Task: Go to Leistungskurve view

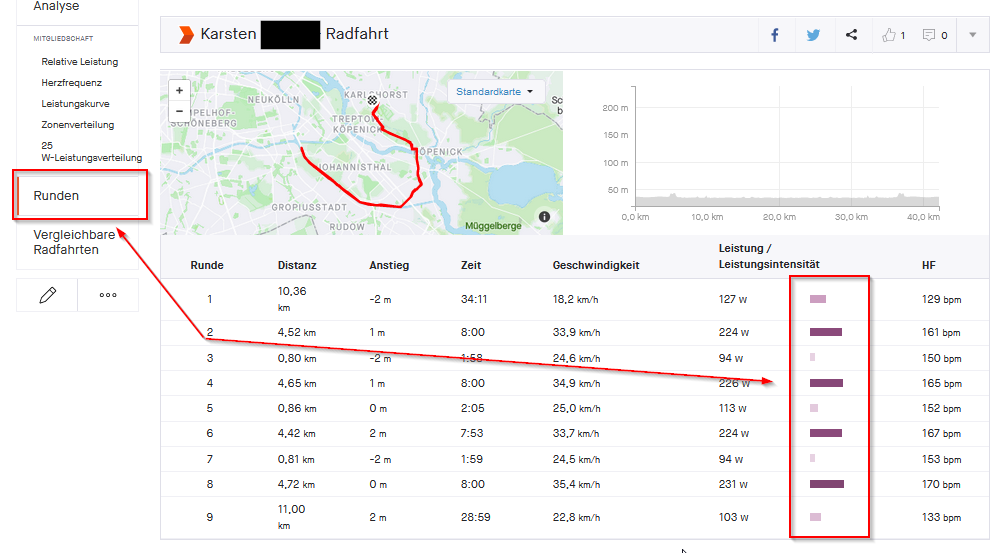Action: 75,104
